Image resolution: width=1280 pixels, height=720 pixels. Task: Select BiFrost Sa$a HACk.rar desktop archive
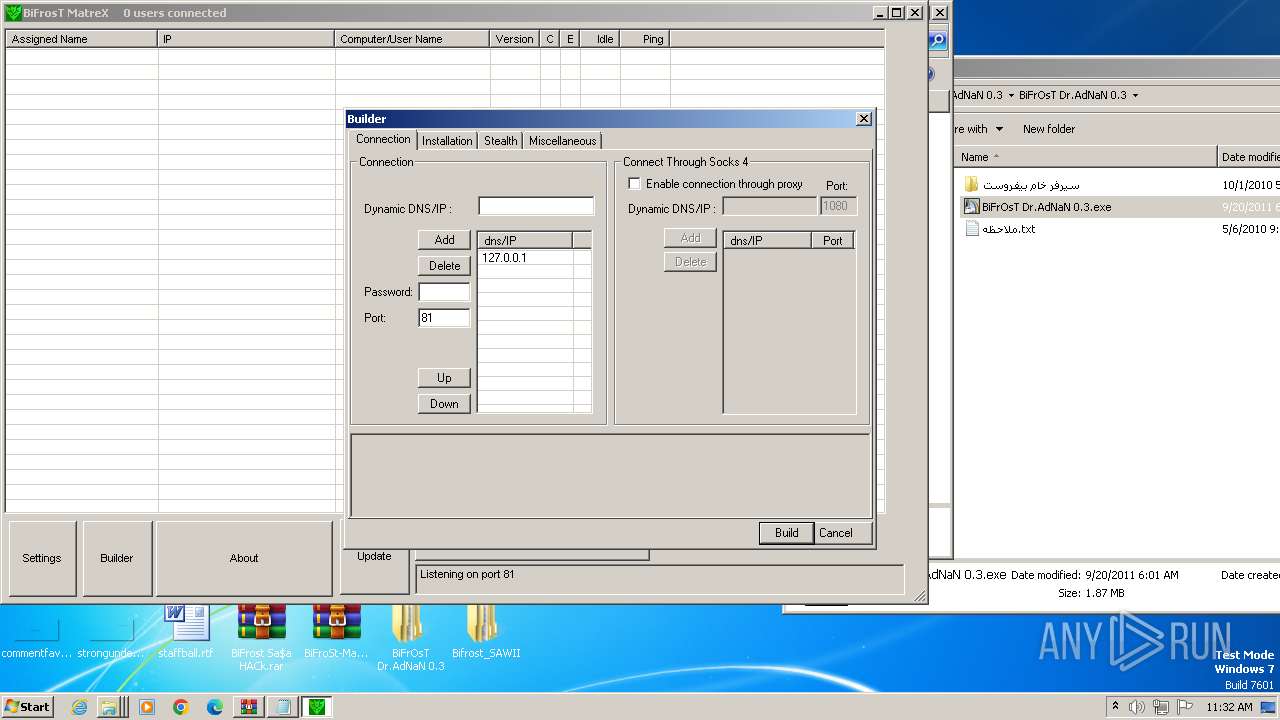pyautogui.click(x=261, y=638)
